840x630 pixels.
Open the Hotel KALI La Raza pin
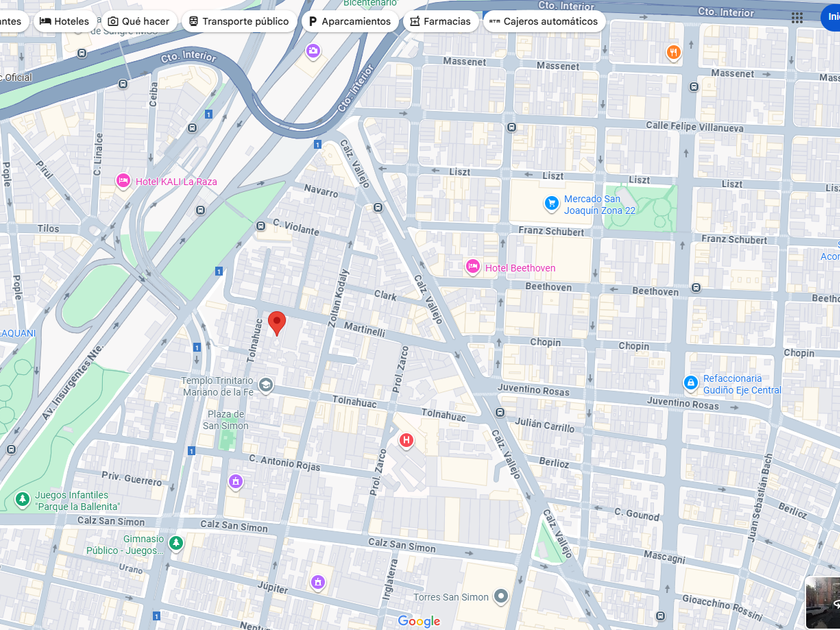(x=123, y=181)
